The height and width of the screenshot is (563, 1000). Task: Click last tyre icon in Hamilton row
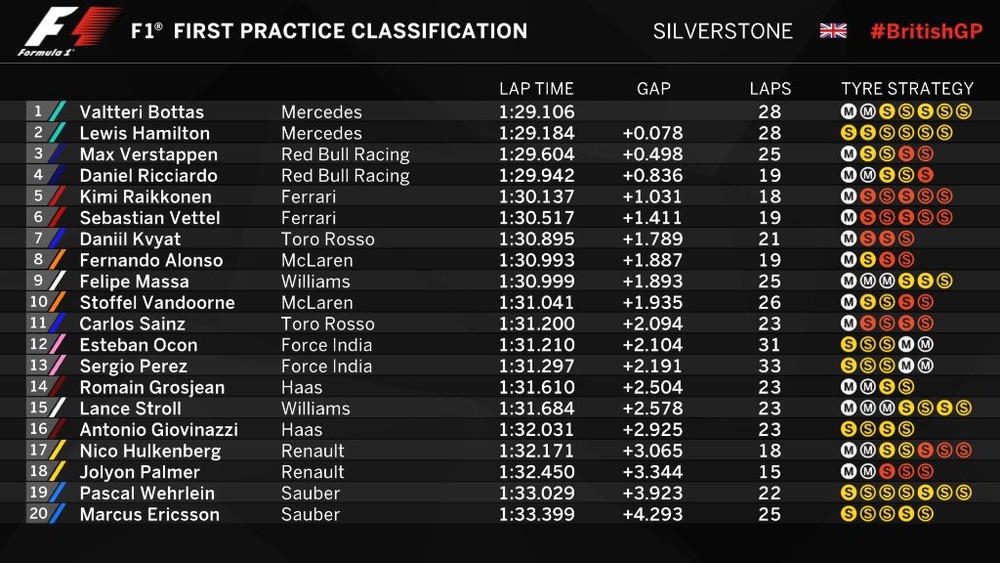[x=944, y=133]
